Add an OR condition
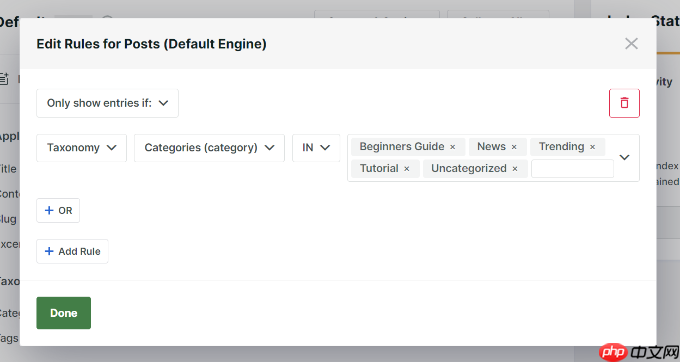The image size is (680, 362). 58,211
